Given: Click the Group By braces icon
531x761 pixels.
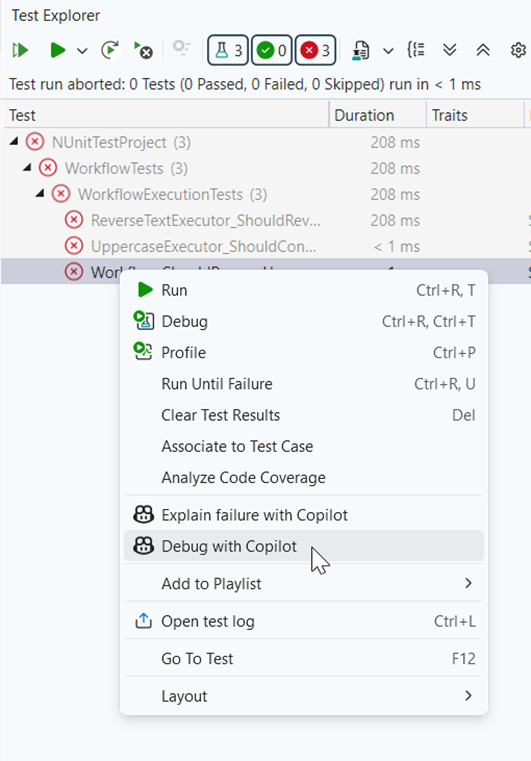Looking at the screenshot, I should pos(416,50).
